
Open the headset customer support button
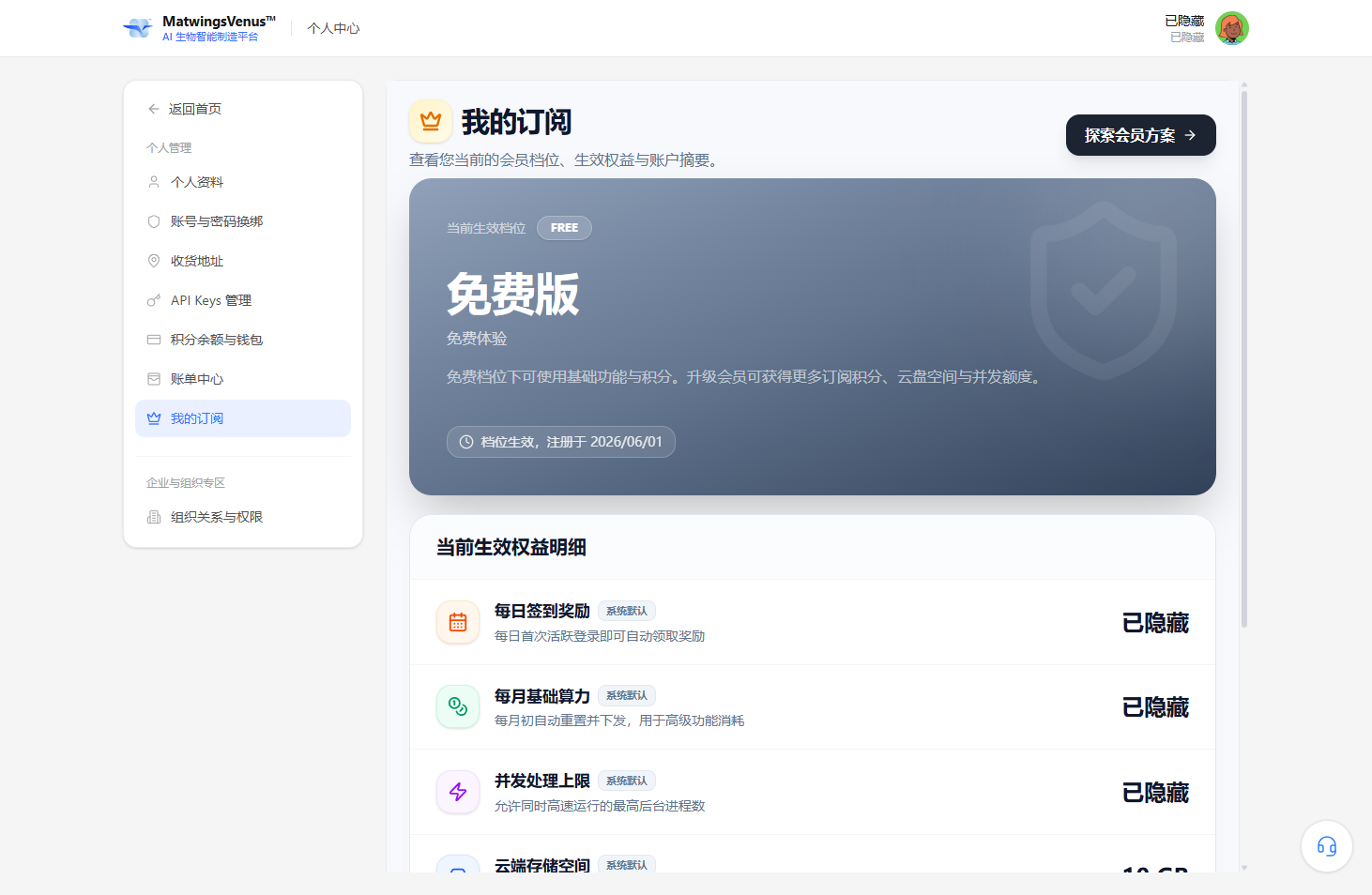pyautogui.click(x=1327, y=846)
